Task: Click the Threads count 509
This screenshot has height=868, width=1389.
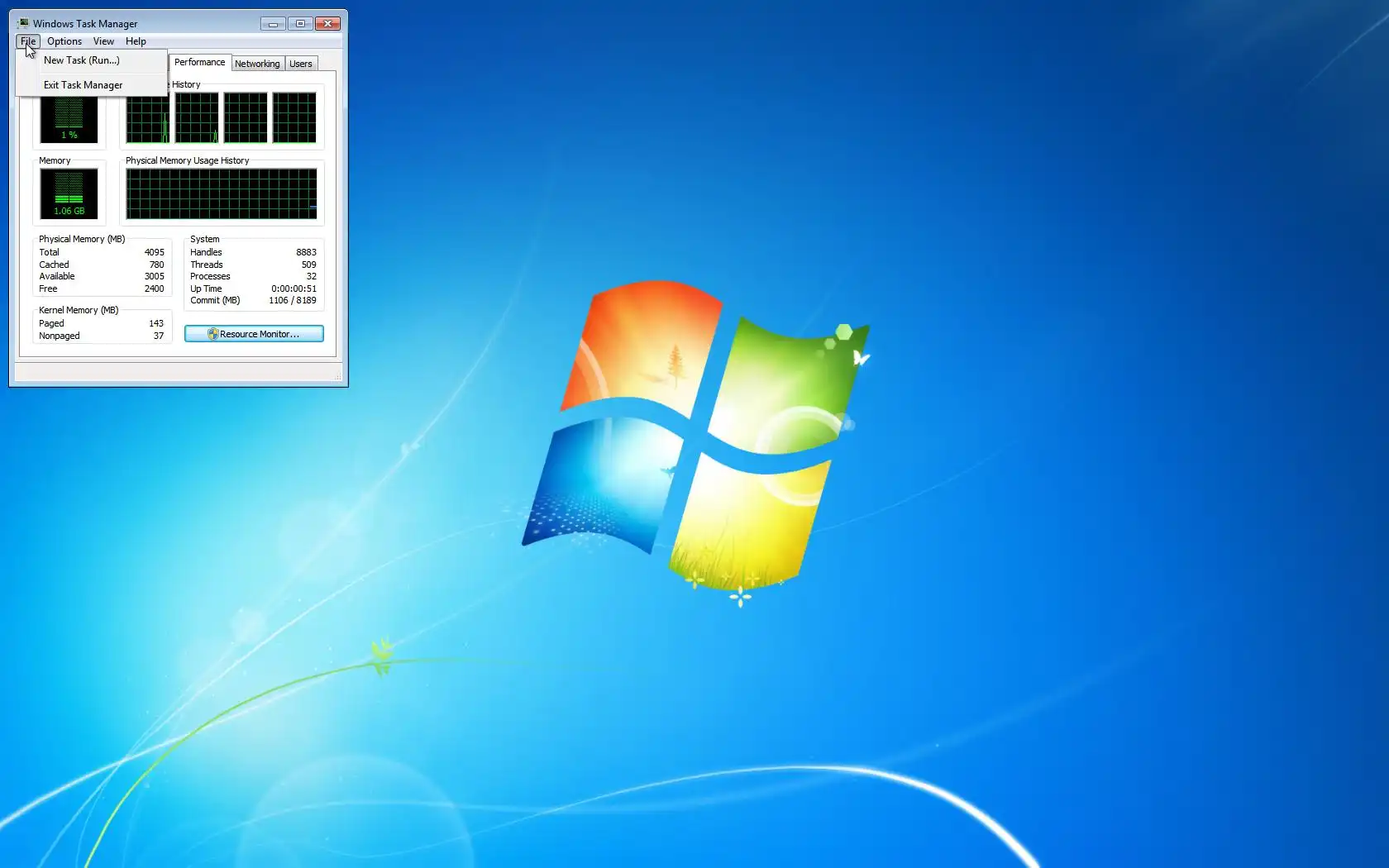Action: point(309,265)
